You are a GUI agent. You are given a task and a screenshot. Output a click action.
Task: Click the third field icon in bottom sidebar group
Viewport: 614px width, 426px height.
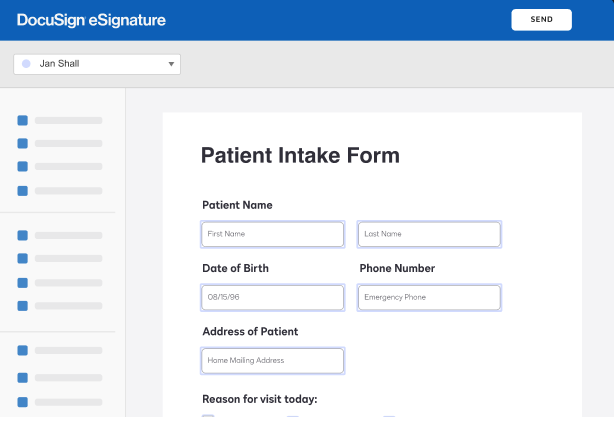[23, 402]
